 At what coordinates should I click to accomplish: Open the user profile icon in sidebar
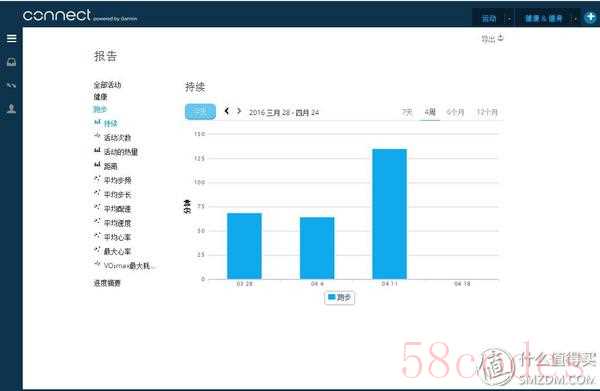tap(11, 109)
